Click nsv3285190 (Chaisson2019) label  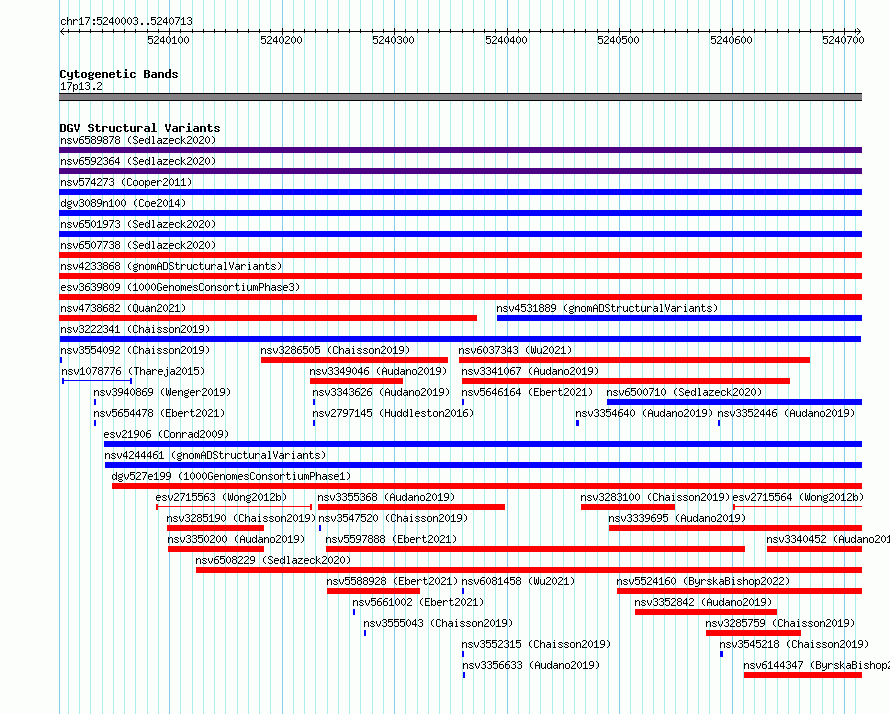(x=241, y=518)
